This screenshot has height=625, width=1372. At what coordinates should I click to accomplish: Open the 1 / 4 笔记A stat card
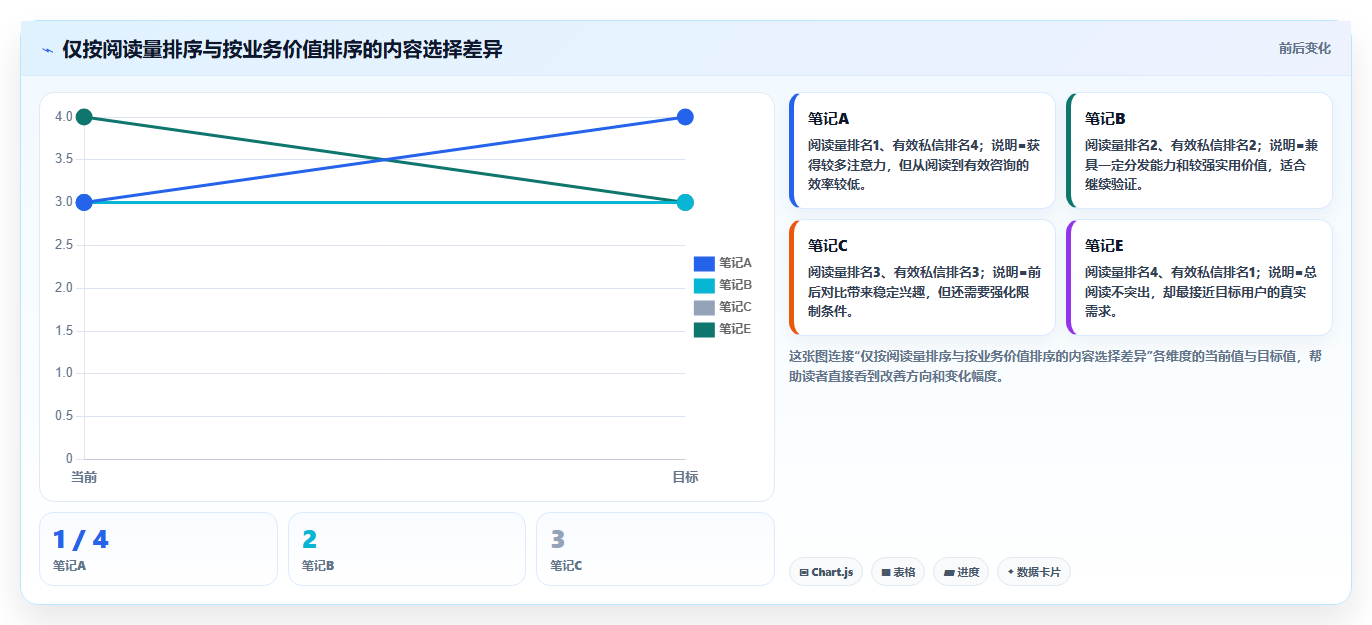pyautogui.click(x=158, y=549)
